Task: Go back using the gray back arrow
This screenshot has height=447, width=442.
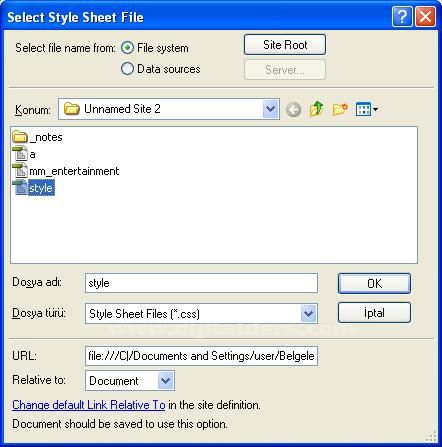Action: click(x=293, y=109)
